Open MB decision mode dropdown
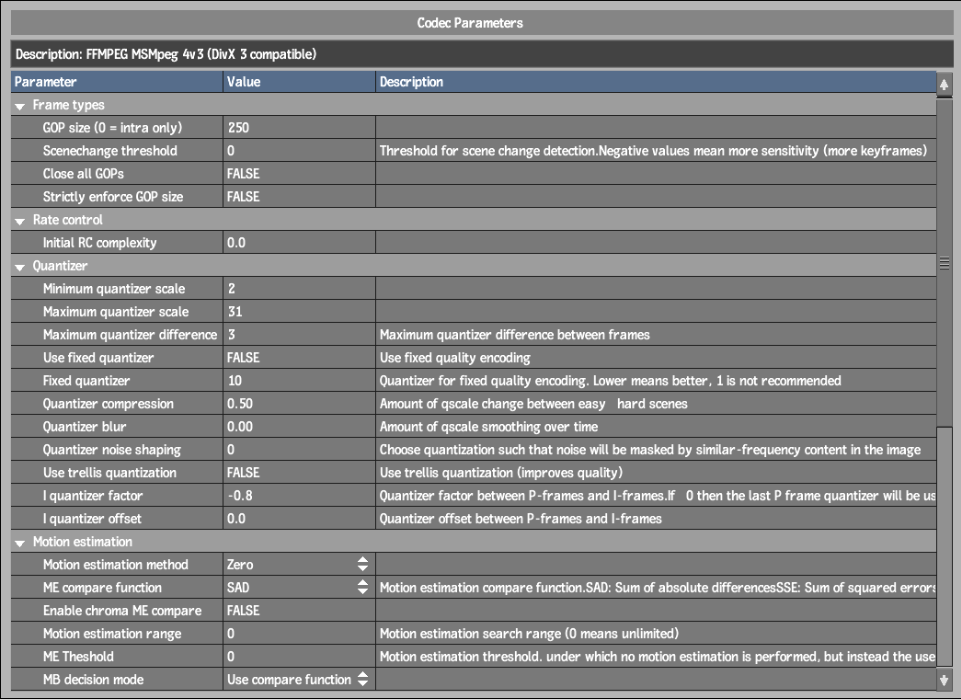 pyautogui.click(x=363, y=679)
